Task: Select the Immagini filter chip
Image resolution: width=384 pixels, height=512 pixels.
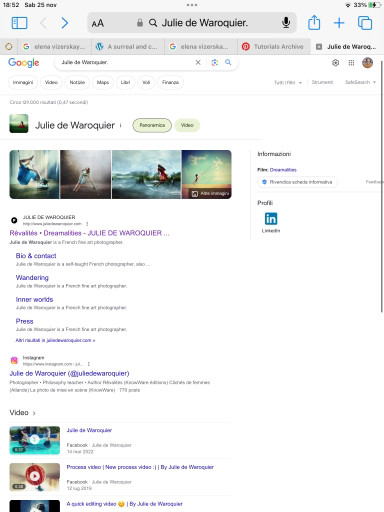Action: (23, 82)
